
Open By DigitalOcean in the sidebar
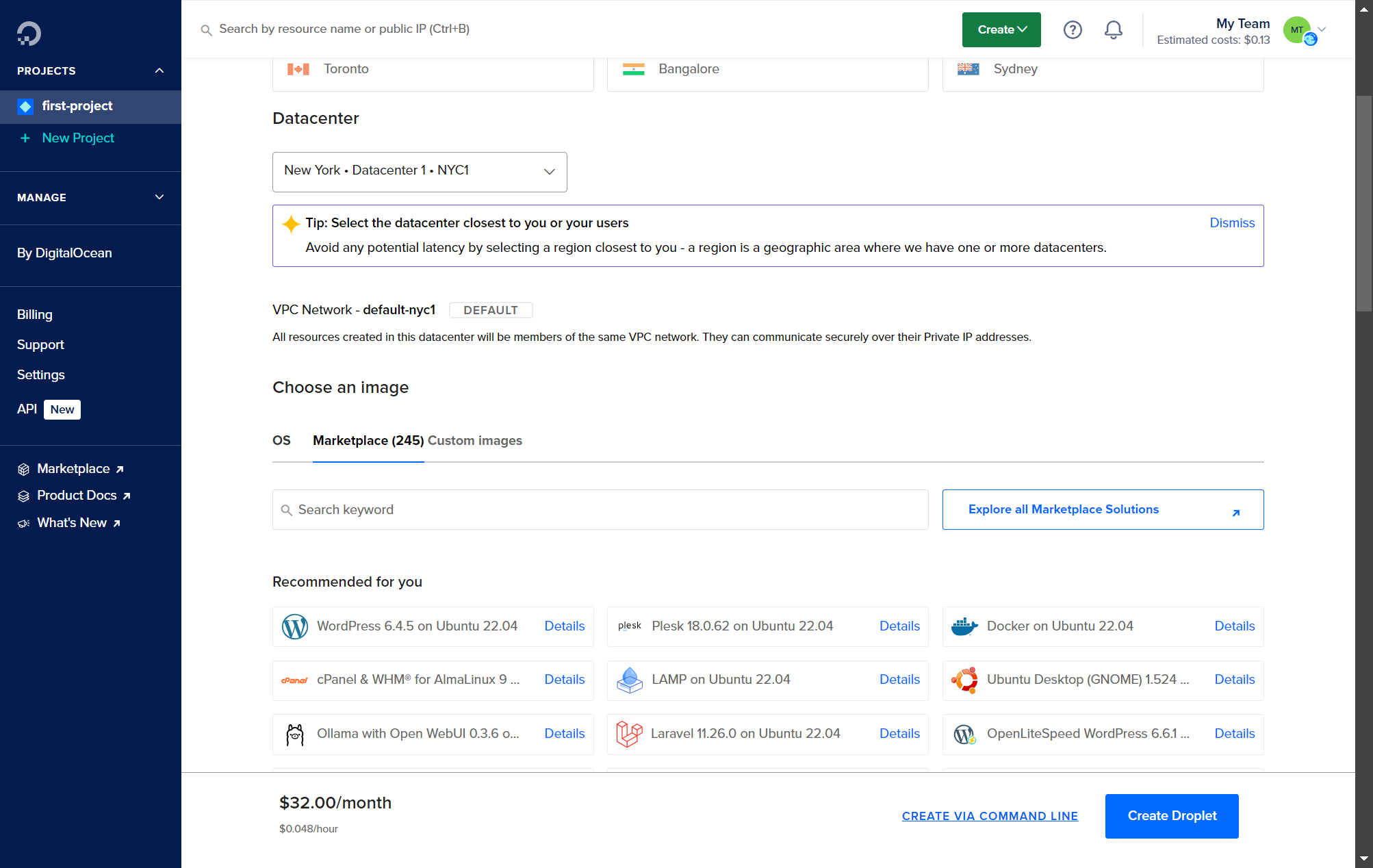(x=64, y=253)
